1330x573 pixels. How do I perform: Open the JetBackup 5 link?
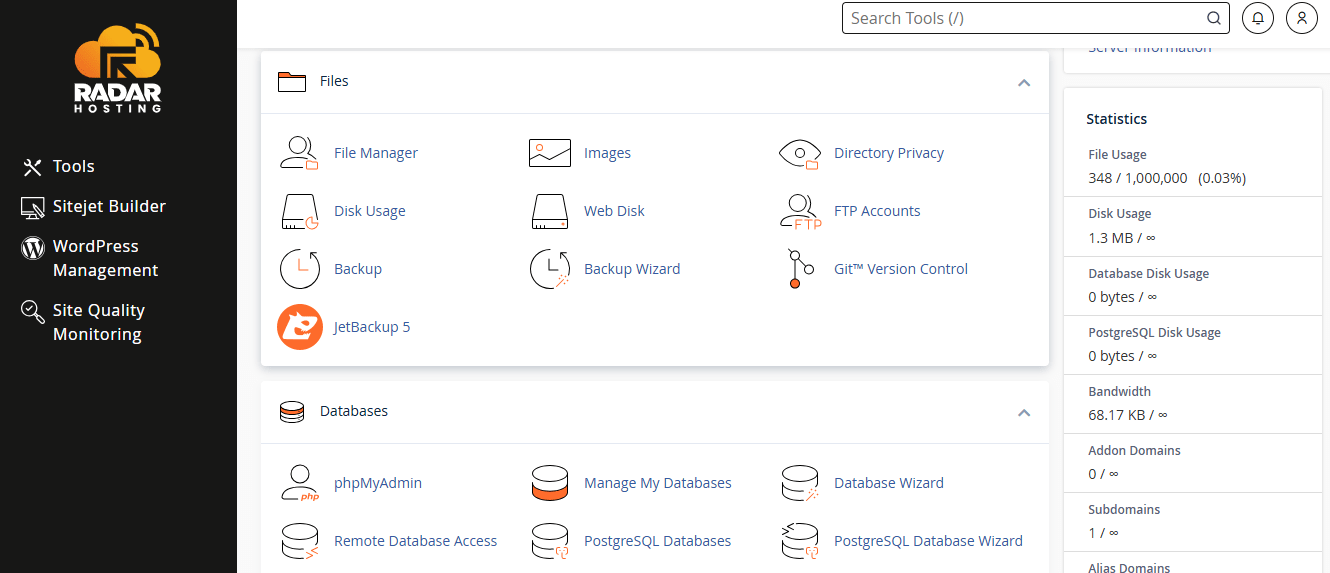point(372,327)
